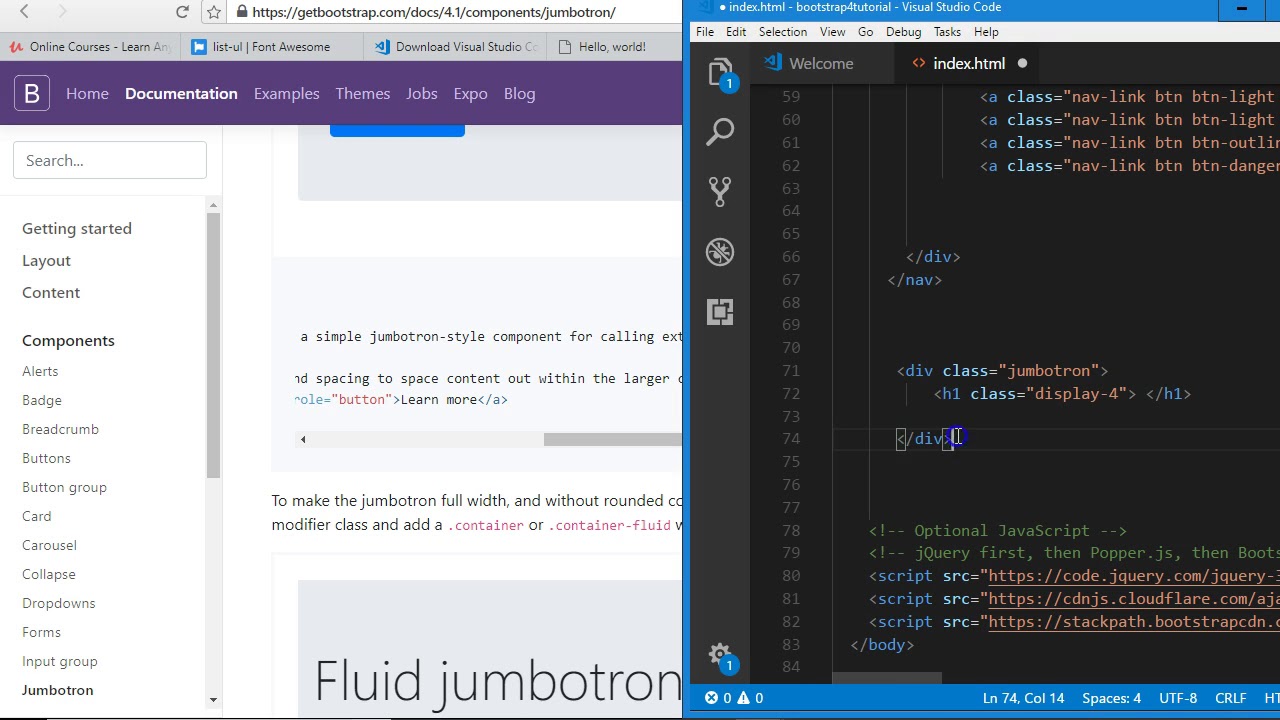This screenshot has height=720, width=1280.
Task: Open Jobs link in navbar
Action: click(x=421, y=93)
